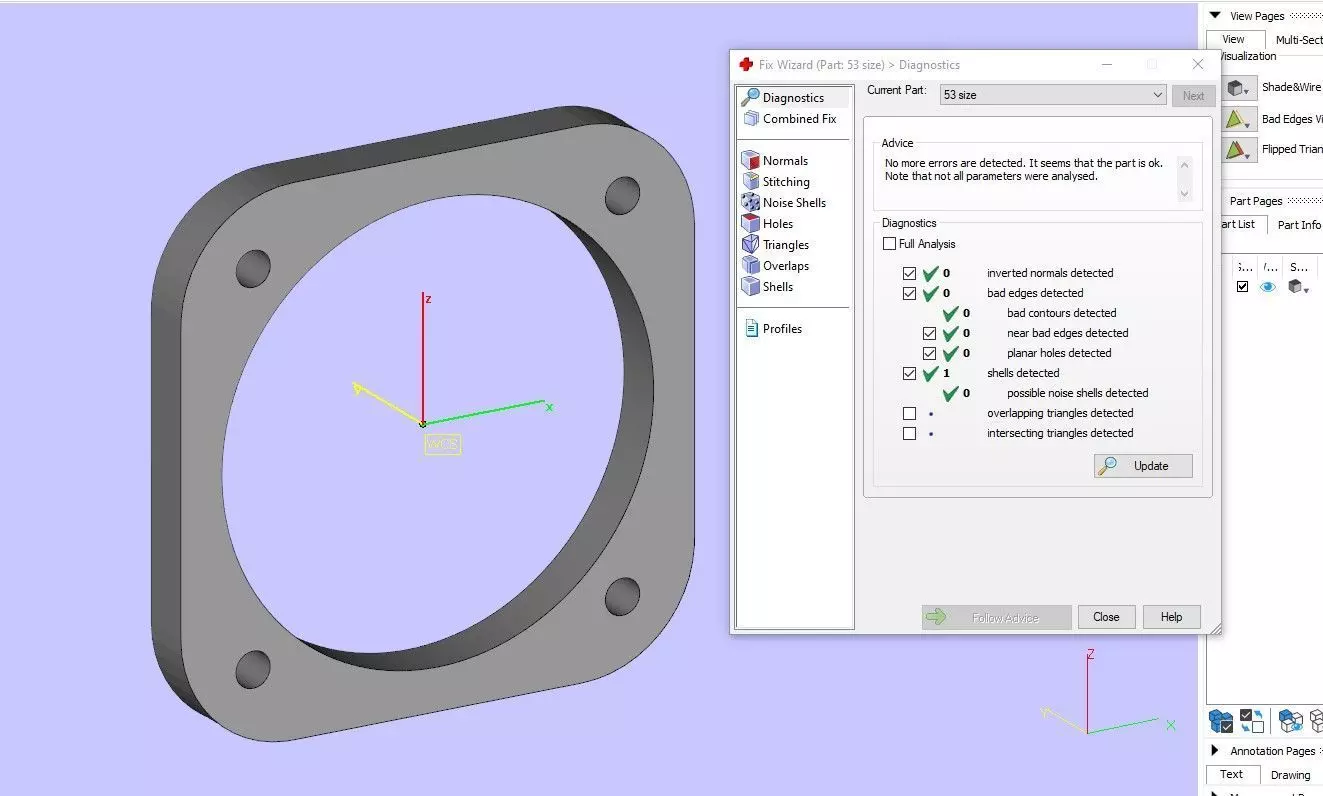
Task: Uncheck inverted normals detected checkbox
Action: [909, 273]
